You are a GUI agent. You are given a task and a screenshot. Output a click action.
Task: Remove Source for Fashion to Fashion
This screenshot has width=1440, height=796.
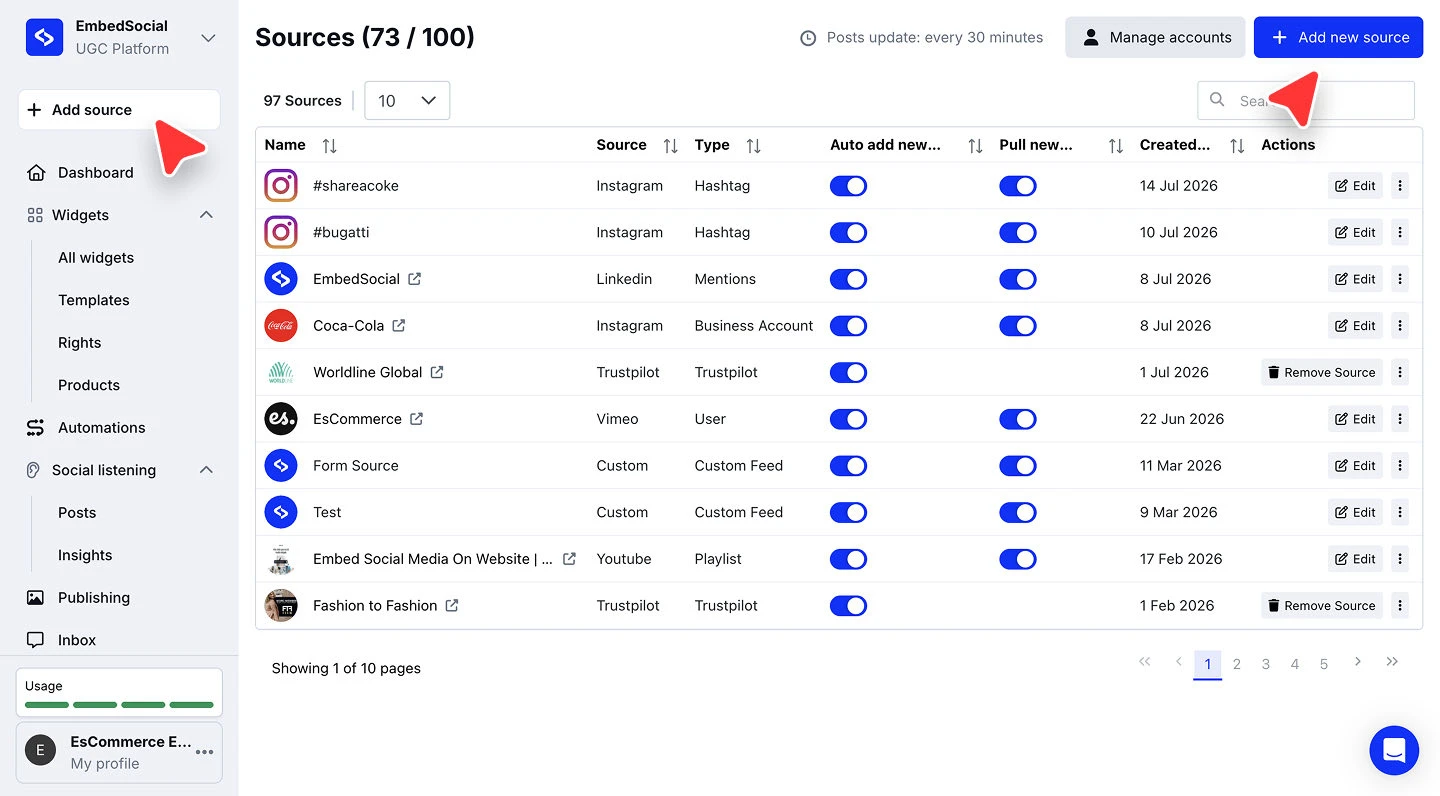(1322, 605)
